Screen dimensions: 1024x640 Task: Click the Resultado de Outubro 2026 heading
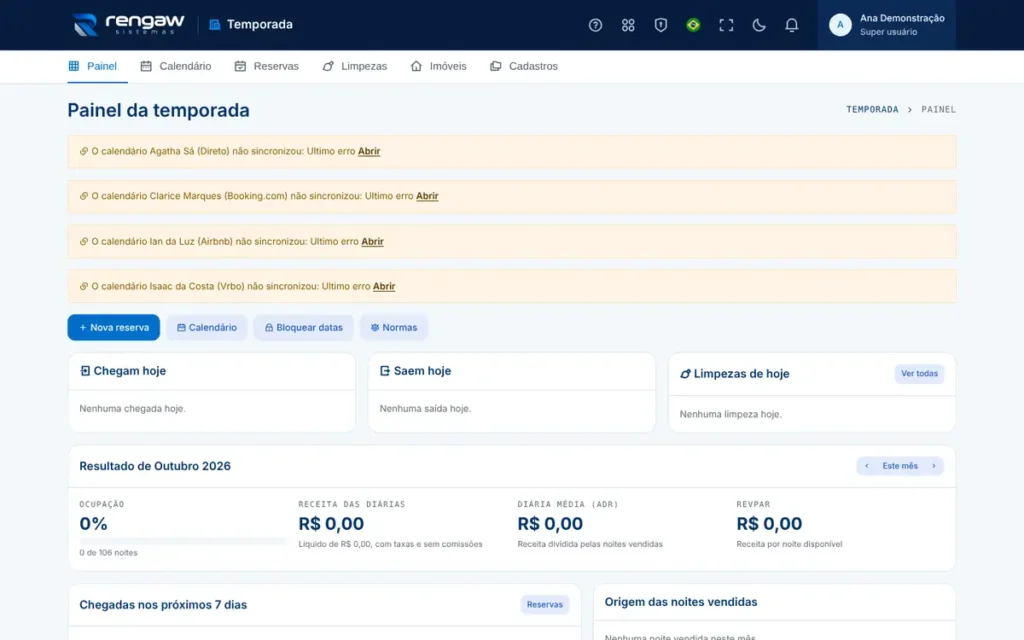[x=155, y=466]
